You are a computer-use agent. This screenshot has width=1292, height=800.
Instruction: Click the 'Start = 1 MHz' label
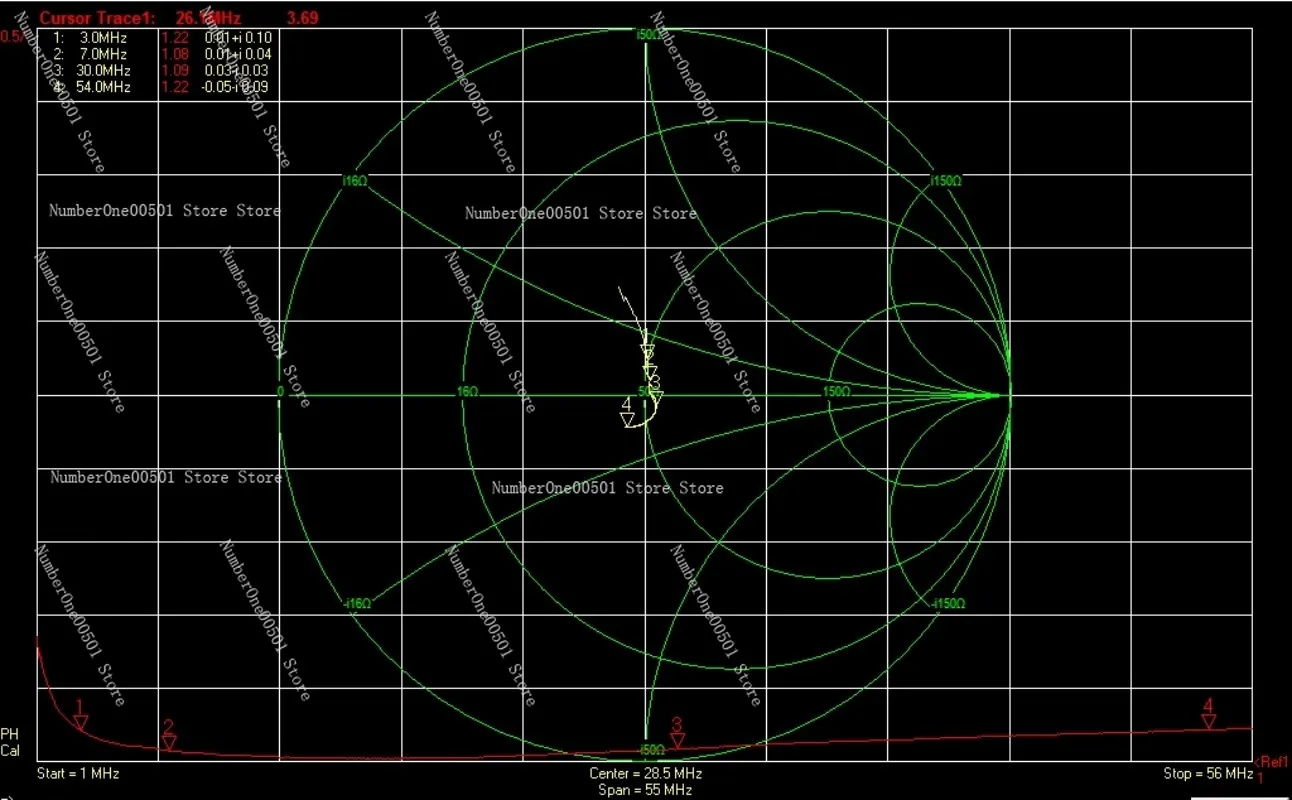78,774
